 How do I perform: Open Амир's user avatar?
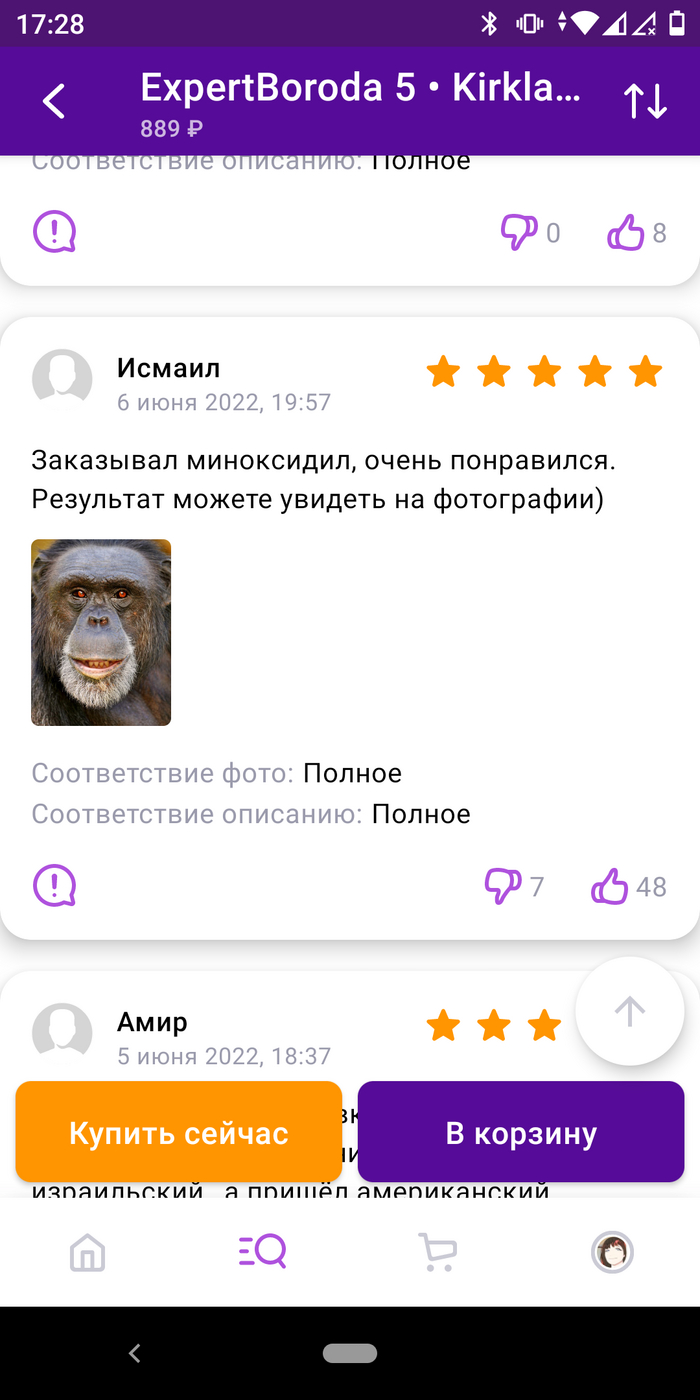tap(62, 1030)
